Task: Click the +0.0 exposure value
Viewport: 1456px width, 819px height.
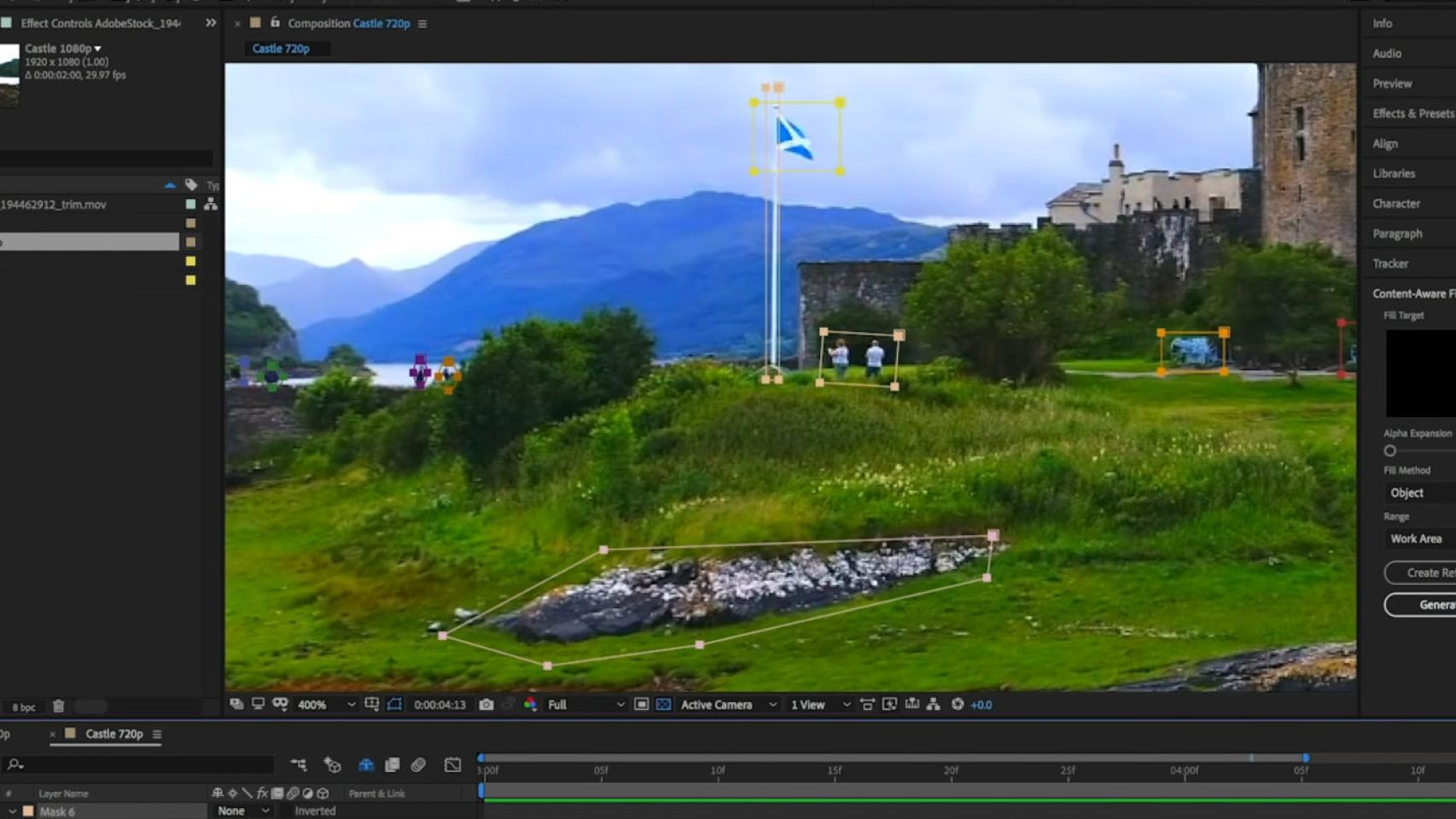Action: (x=981, y=705)
